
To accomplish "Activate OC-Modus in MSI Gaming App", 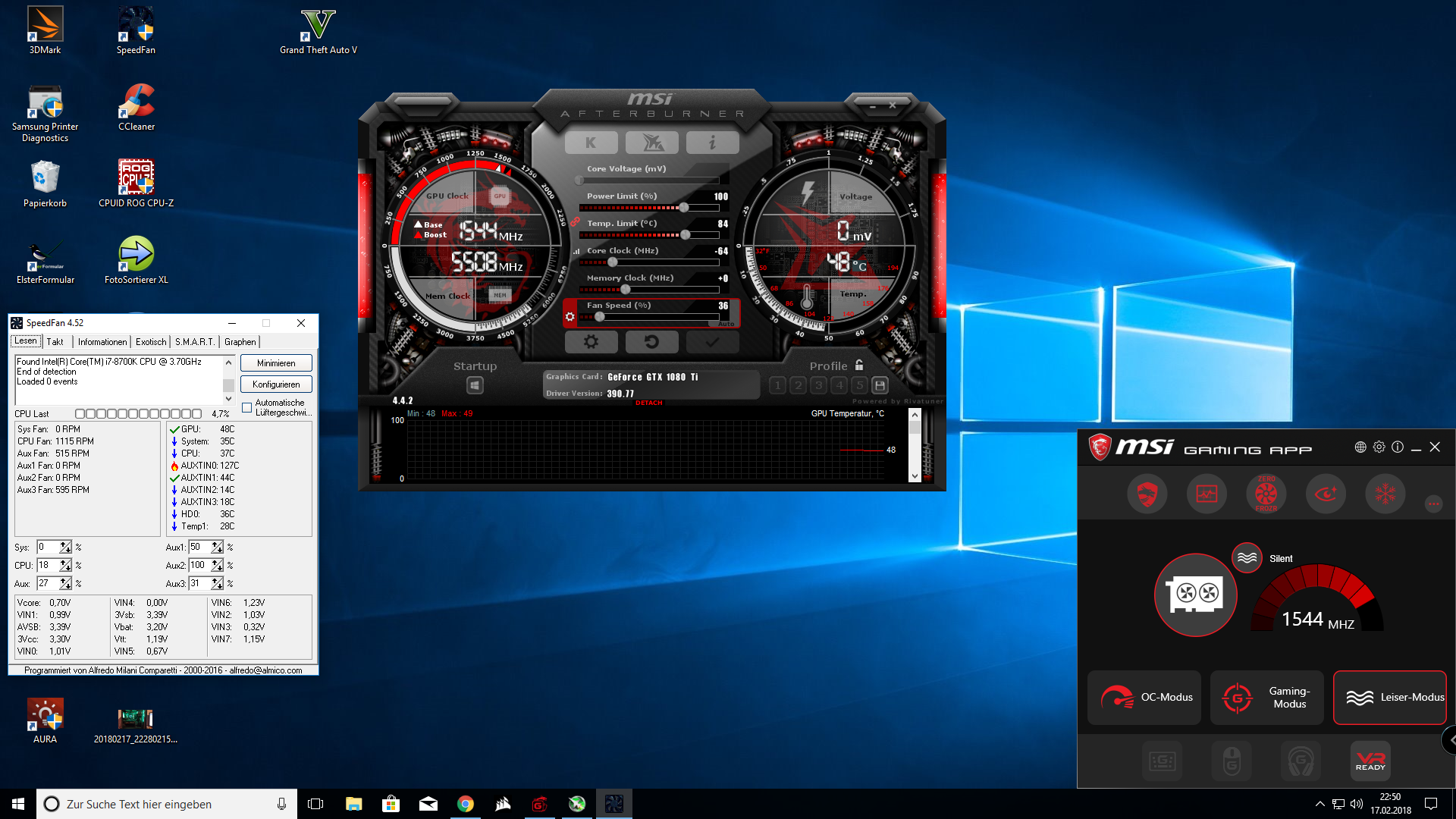I will [x=1144, y=698].
